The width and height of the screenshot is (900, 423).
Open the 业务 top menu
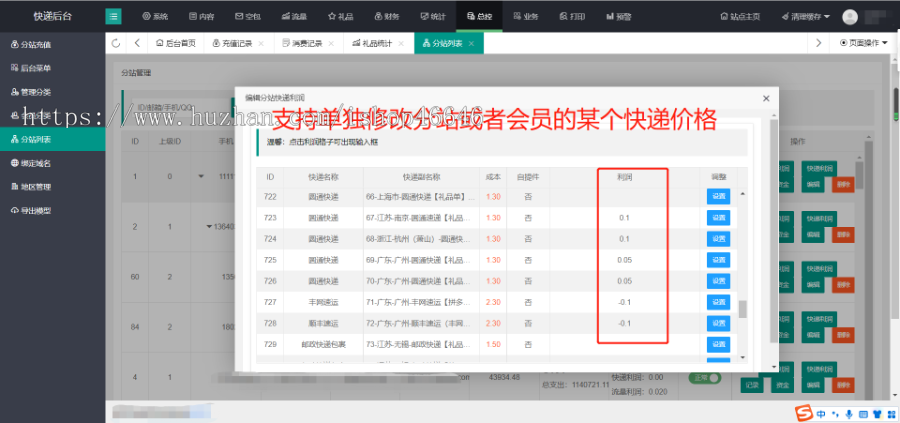tap(526, 17)
